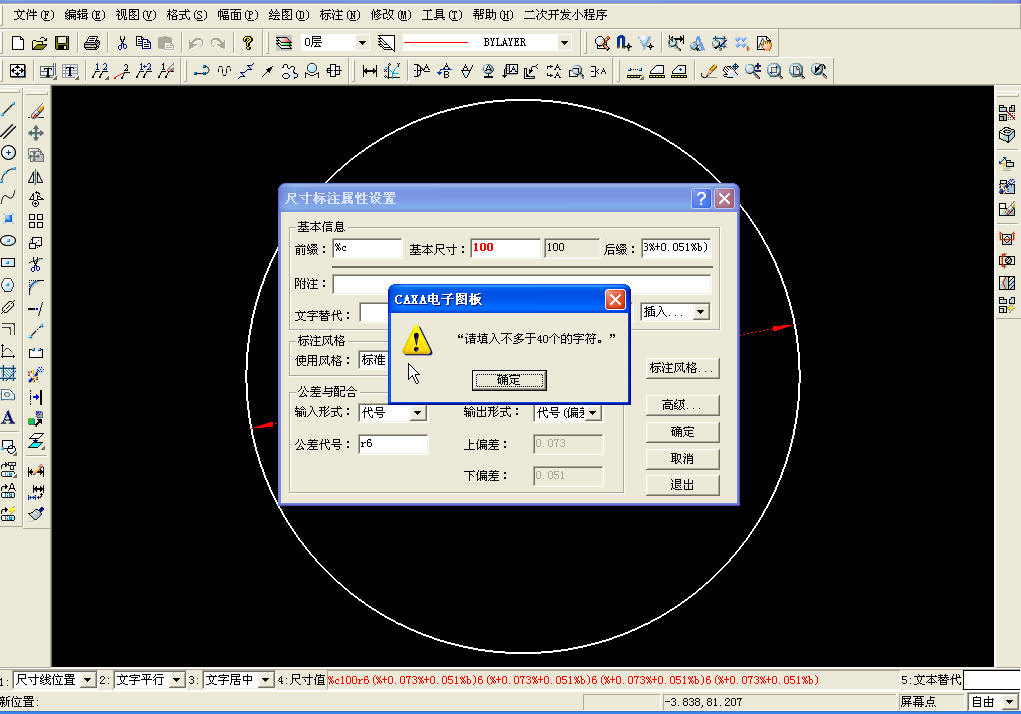Viewport: 1021px width, 714px height.
Task: Click the Copy icon in toolbar
Action: pyautogui.click(x=143, y=43)
